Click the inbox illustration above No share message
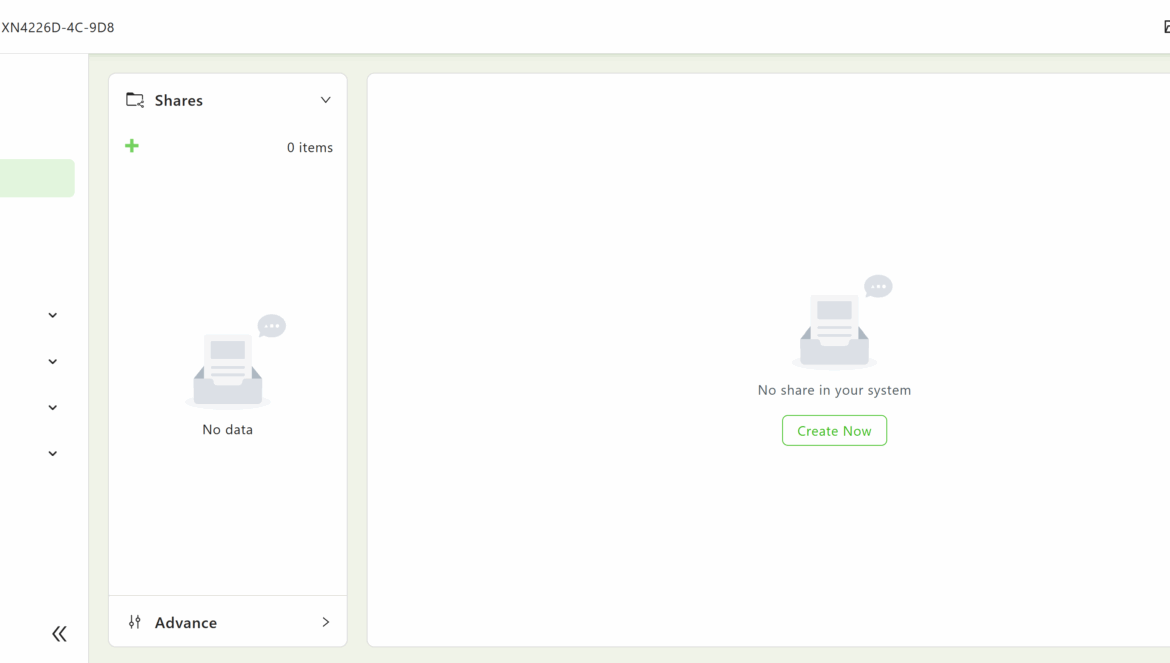Image resolution: width=1170 pixels, height=663 pixels. point(835,323)
